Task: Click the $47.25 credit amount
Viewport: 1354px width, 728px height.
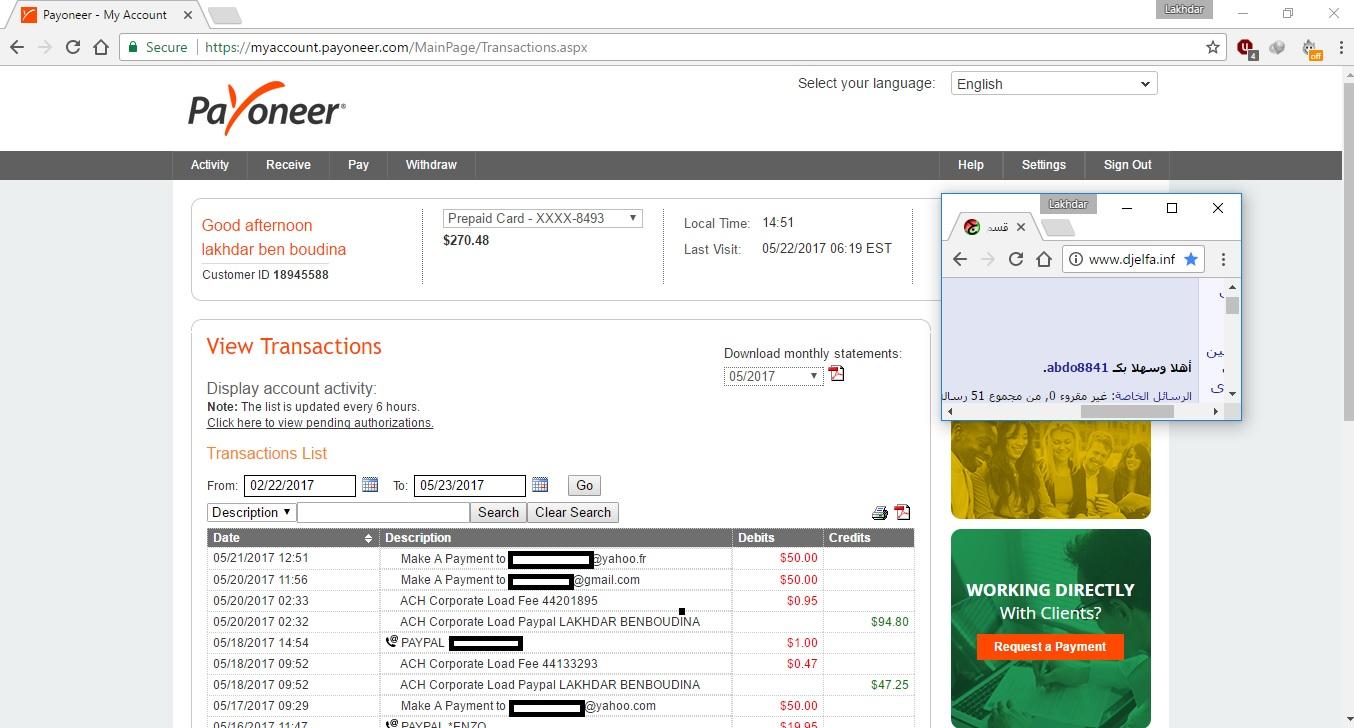Action: coord(890,685)
